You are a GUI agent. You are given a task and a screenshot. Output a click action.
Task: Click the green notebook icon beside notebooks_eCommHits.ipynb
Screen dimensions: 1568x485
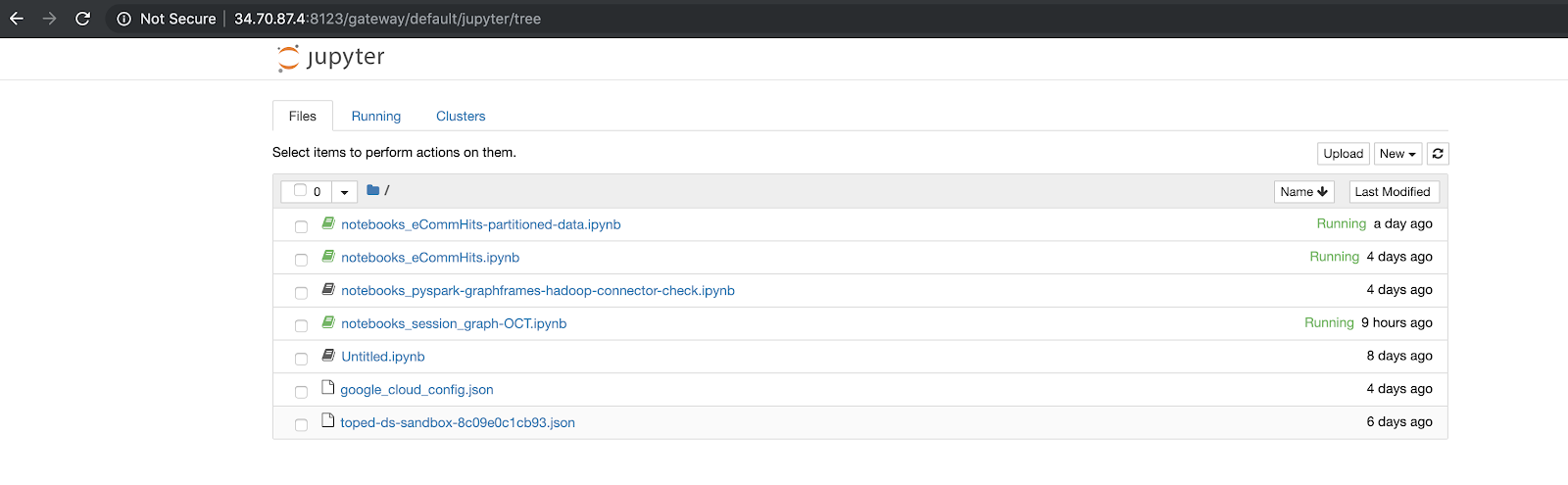pyautogui.click(x=328, y=257)
